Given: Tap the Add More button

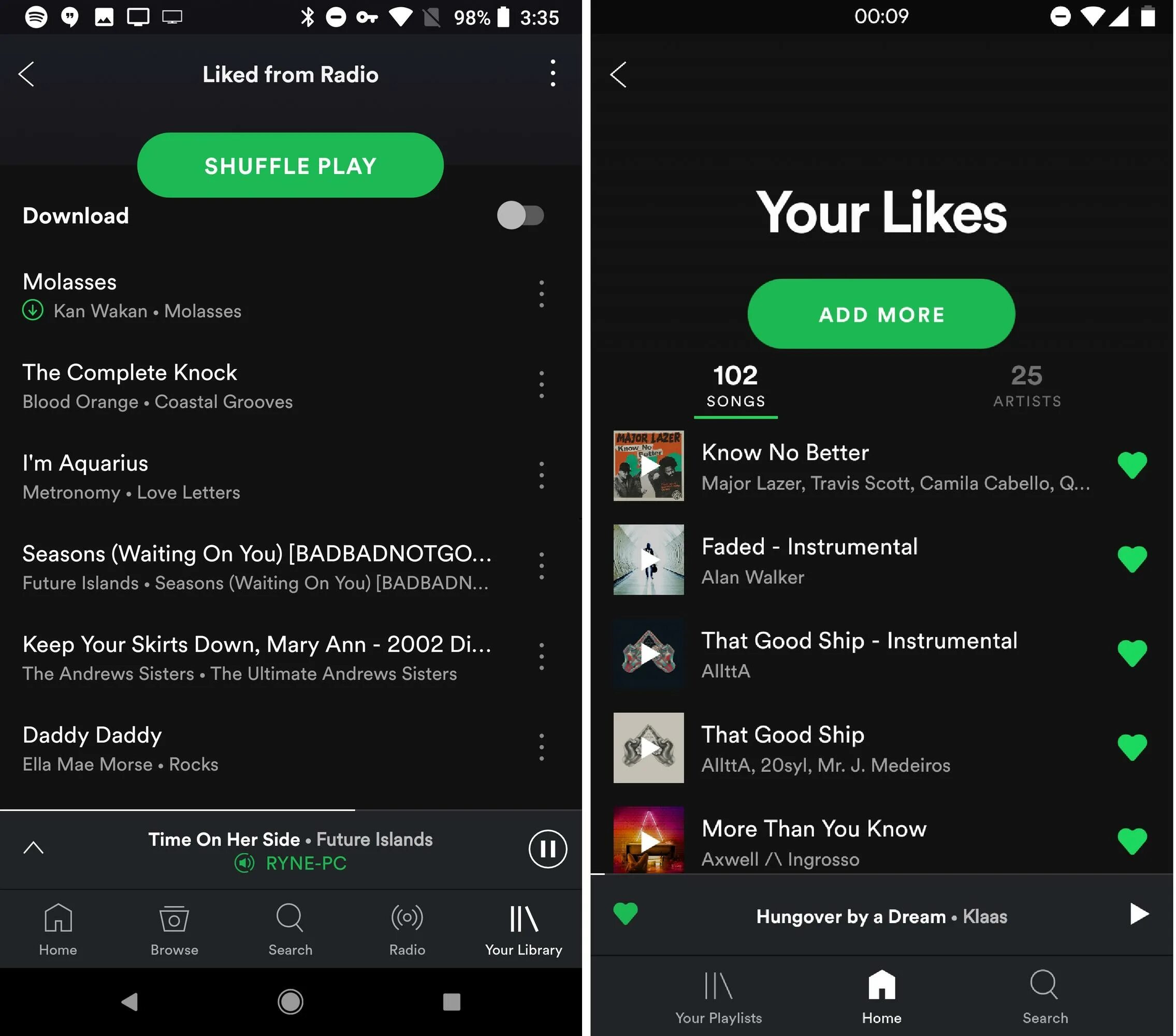Looking at the screenshot, I should point(881,313).
